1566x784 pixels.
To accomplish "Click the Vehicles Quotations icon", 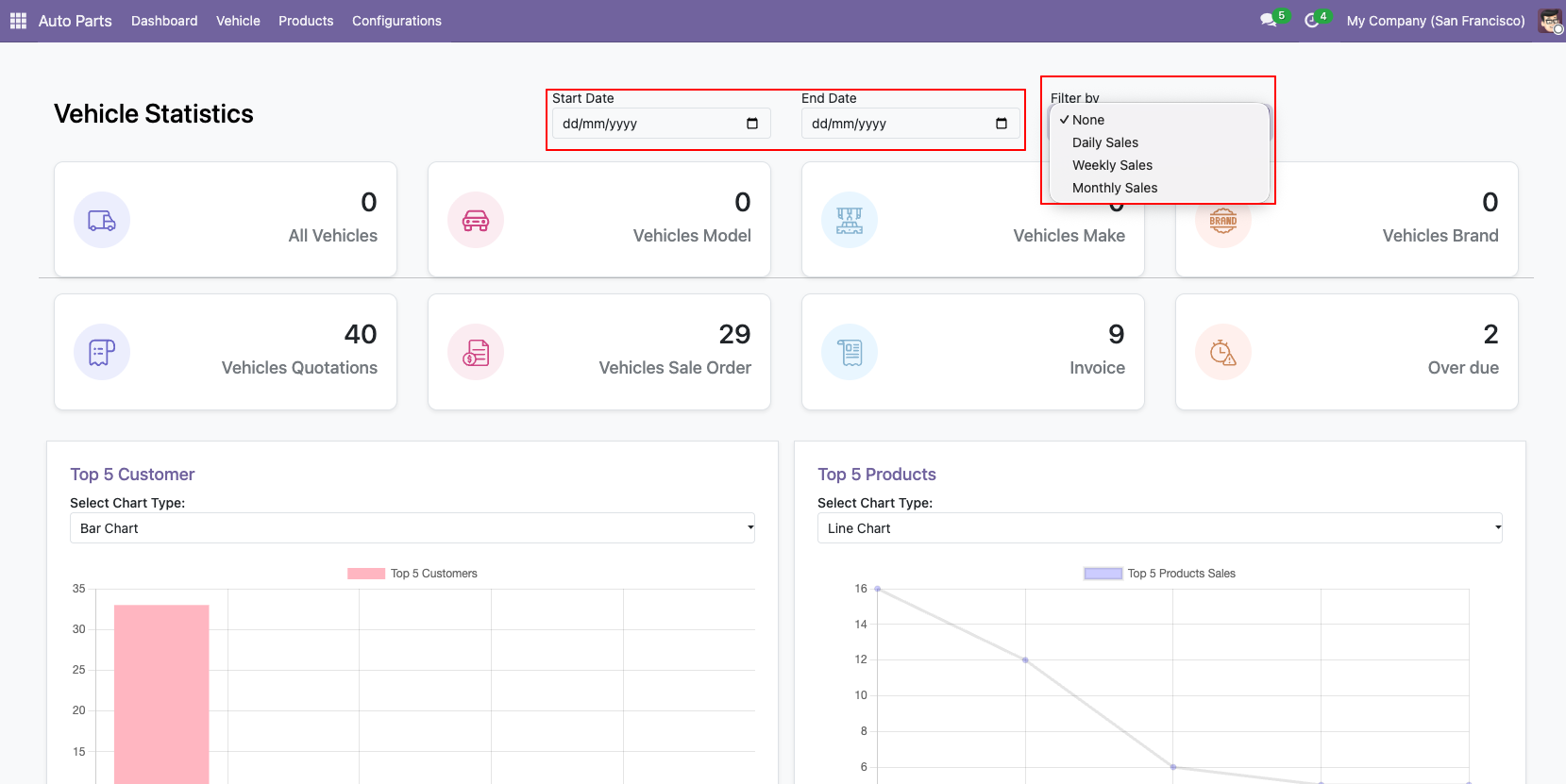I will (102, 353).
